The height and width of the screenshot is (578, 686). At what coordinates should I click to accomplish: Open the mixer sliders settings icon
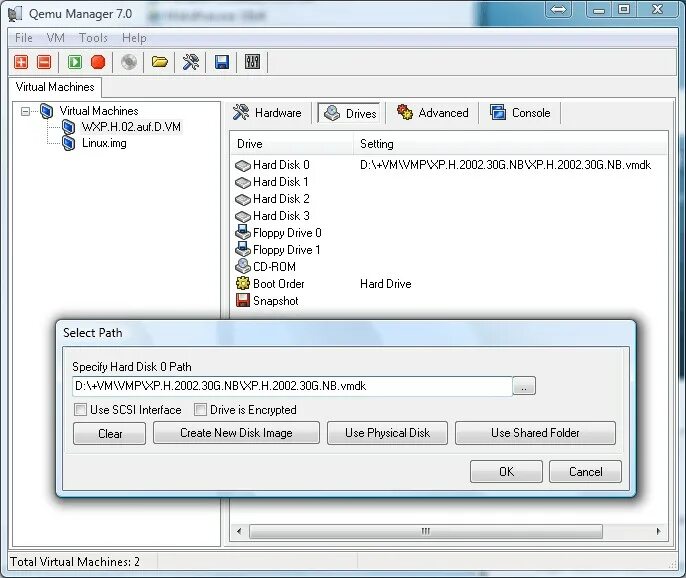click(x=252, y=62)
